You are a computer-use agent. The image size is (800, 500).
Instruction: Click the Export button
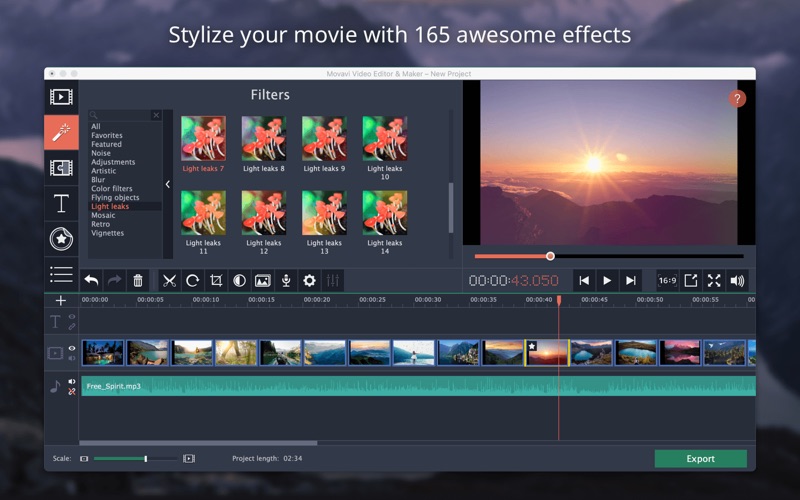[700, 459]
